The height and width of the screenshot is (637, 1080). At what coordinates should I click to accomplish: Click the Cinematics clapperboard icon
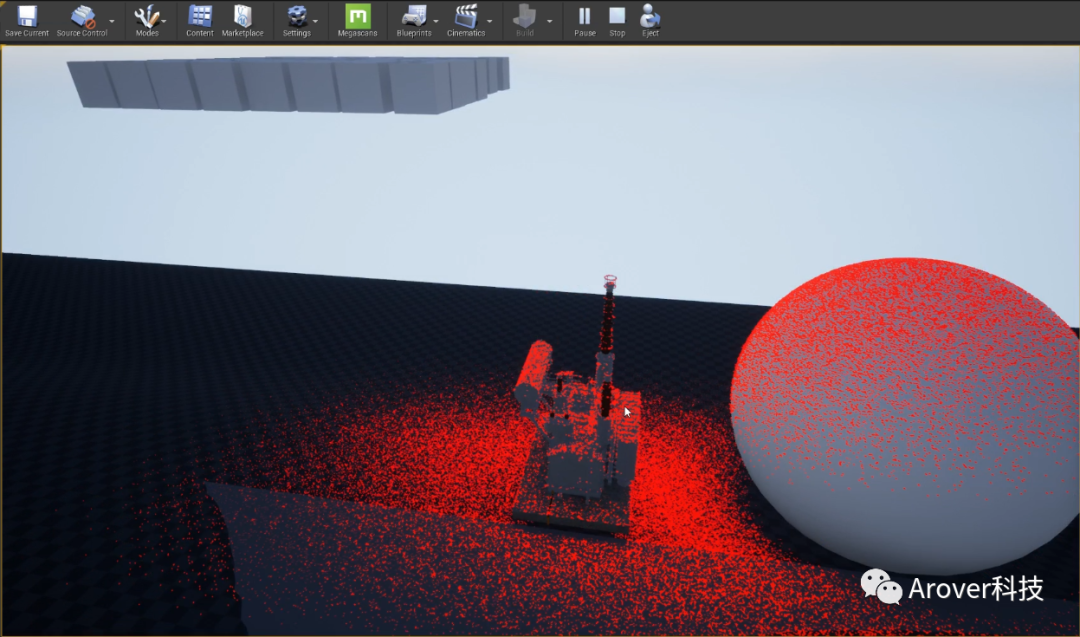coord(465,16)
